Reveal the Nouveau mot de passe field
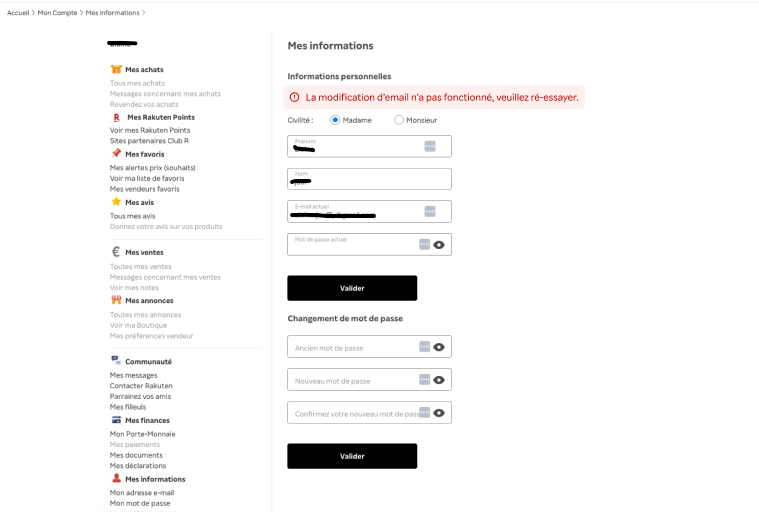Image resolution: width=759 pixels, height=512 pixels. pos(439,380)
